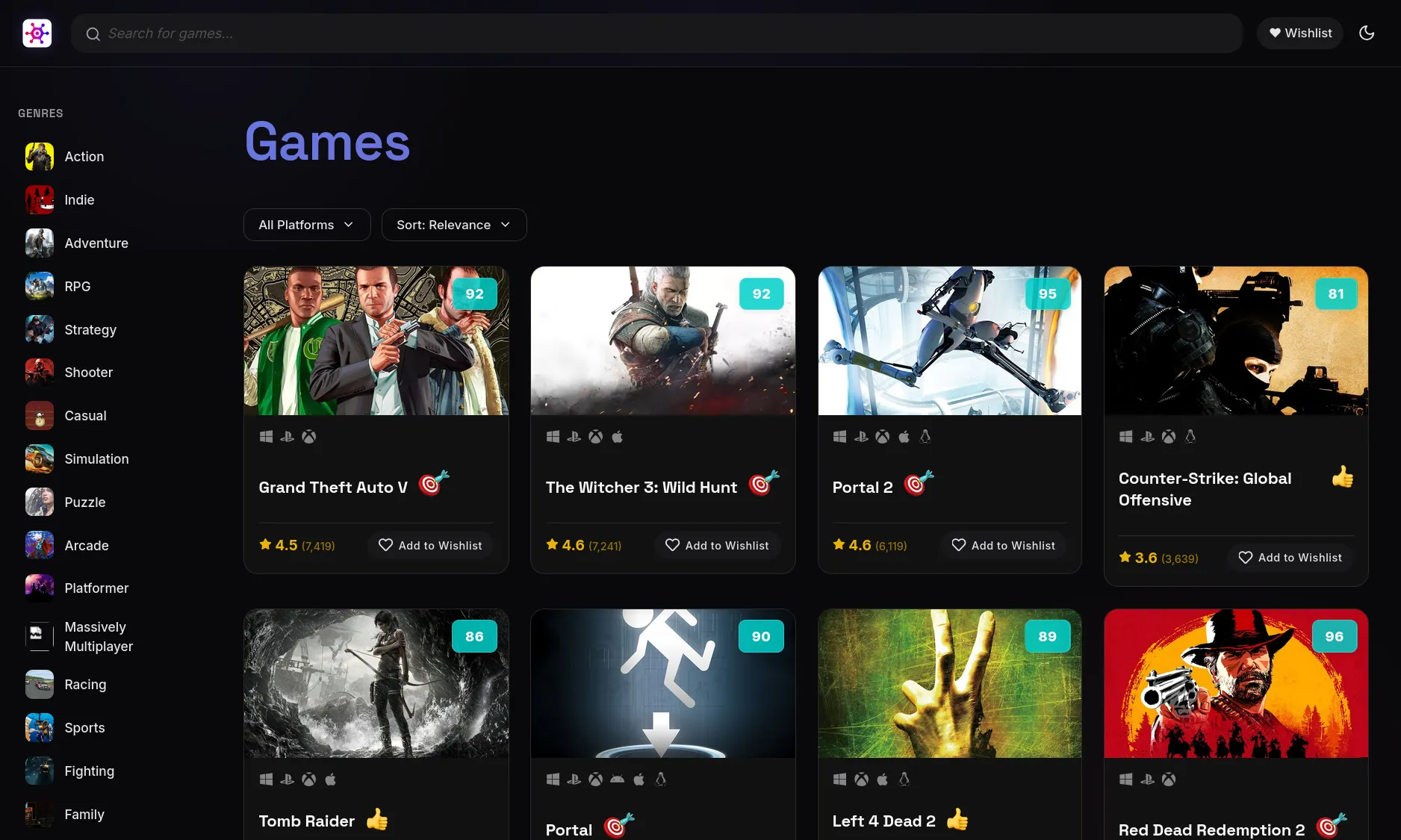Screen dimensions: 1401x840
Task: Click the Tomb Raider title
Action: point(307,821)
